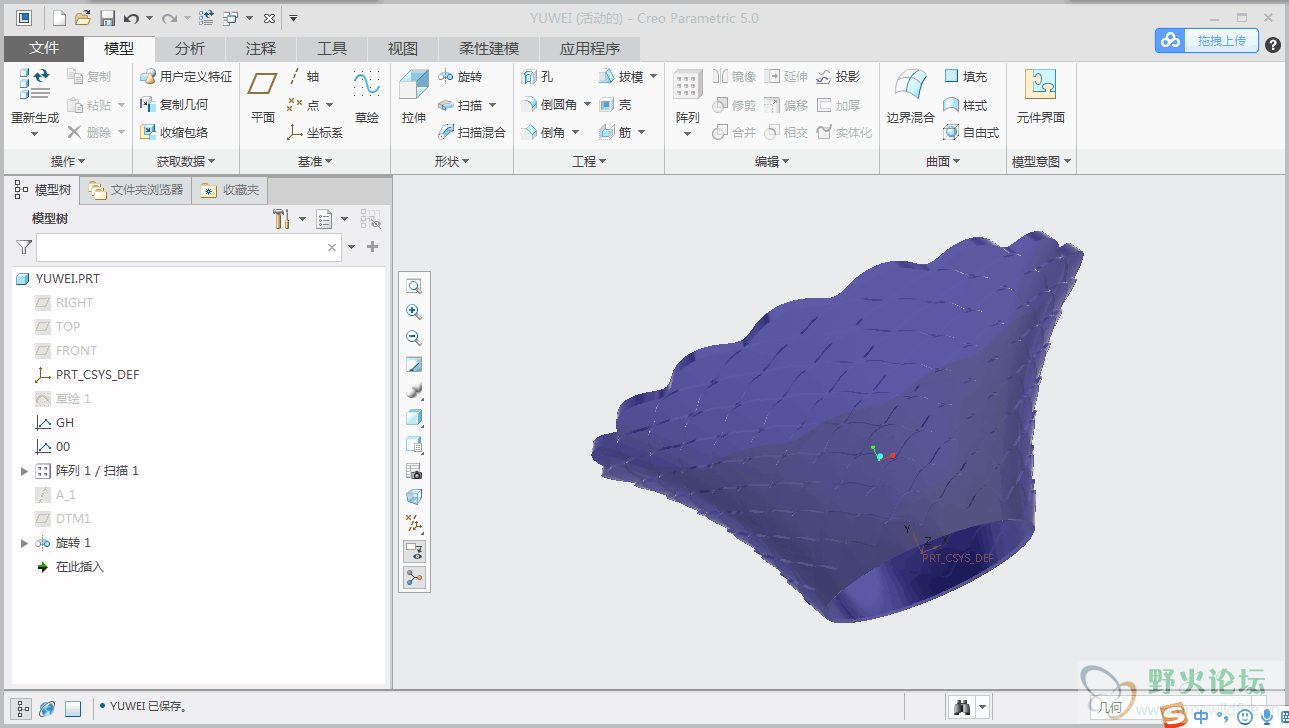Toggle annotation display in graphics toolbar
This screenshot has height=728, width=1289.
[414, 550]
